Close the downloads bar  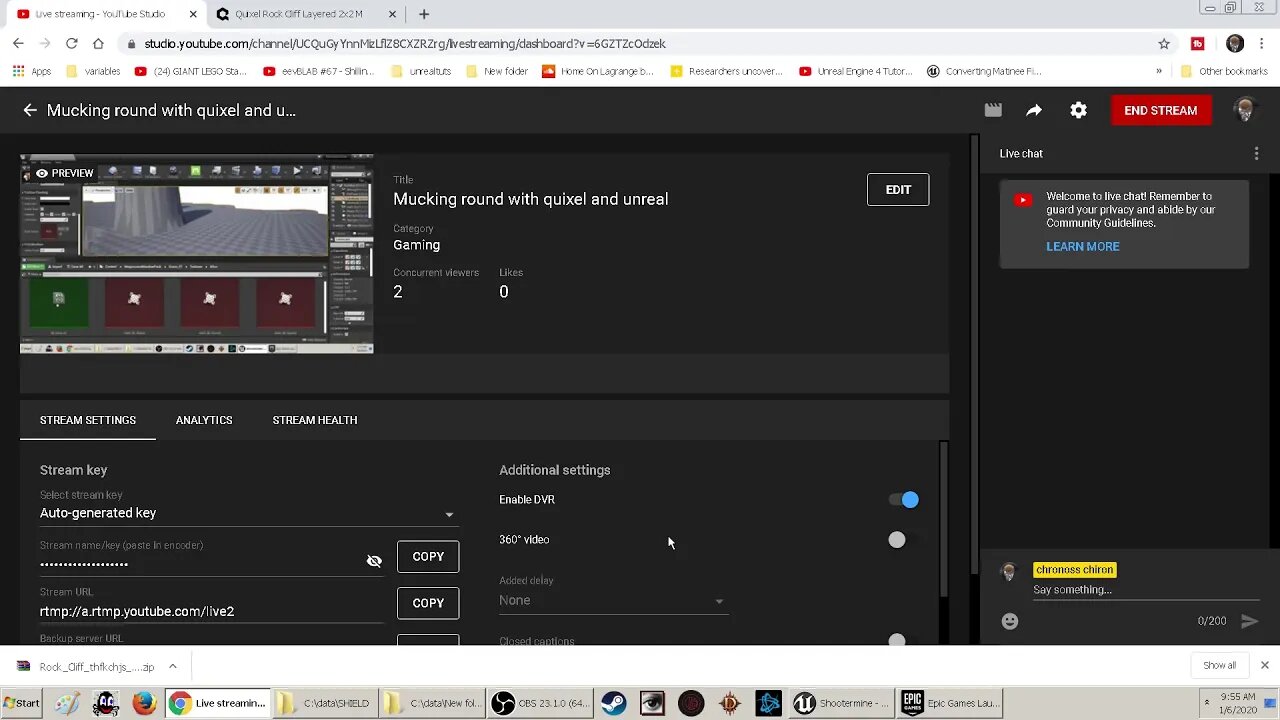1264,665
